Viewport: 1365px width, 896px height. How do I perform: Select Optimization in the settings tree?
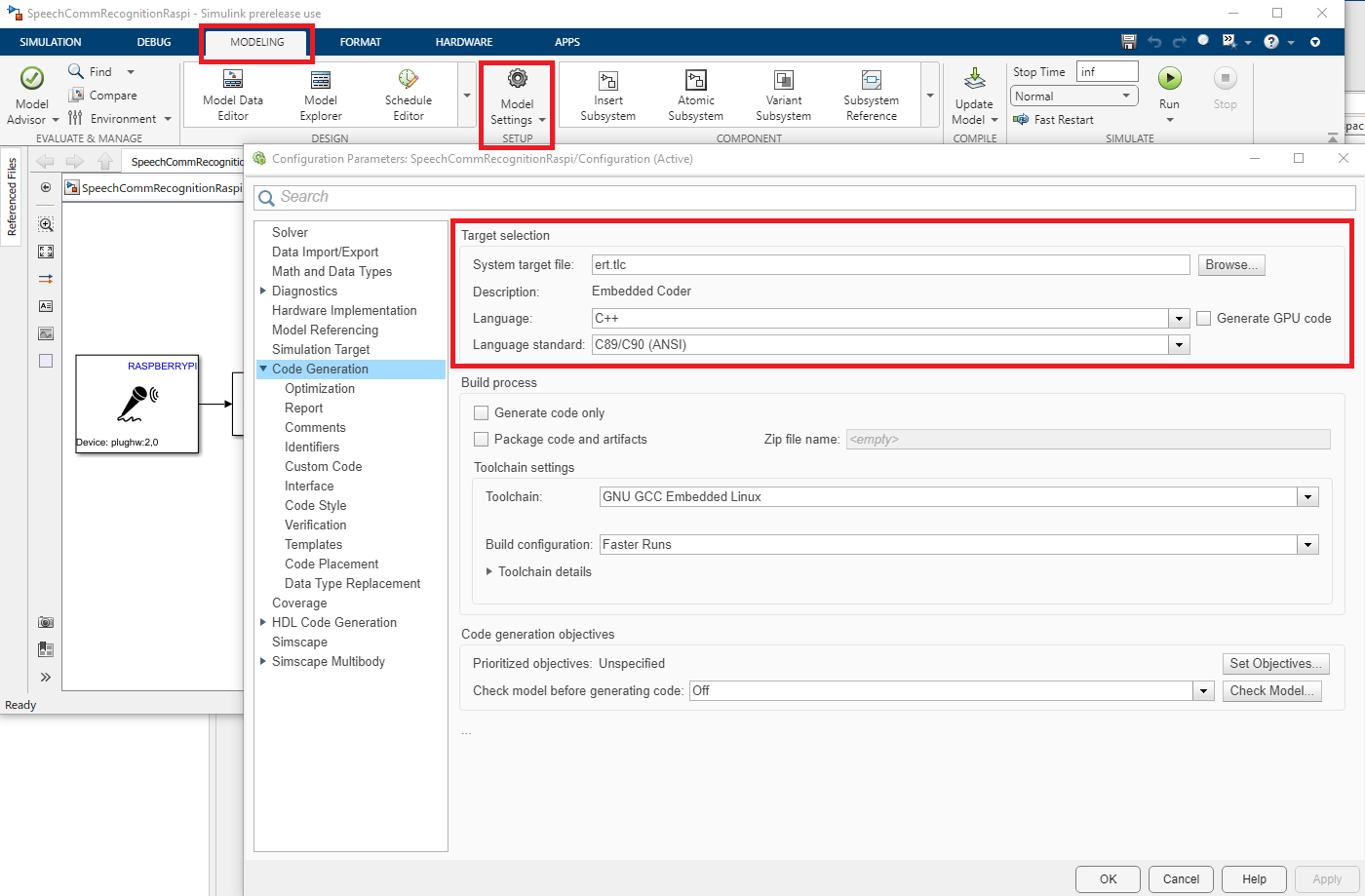point(320,388)
